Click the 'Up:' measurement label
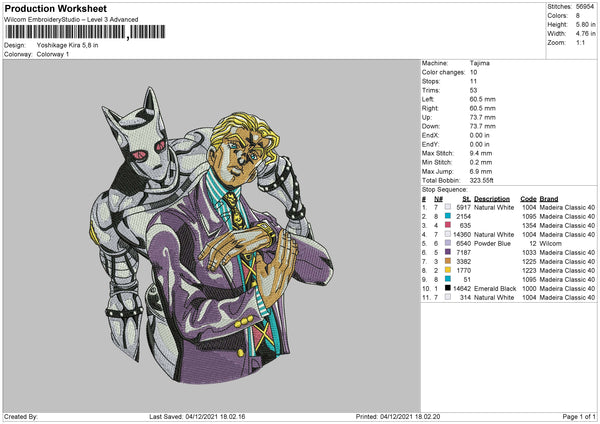 click(427, 117)
